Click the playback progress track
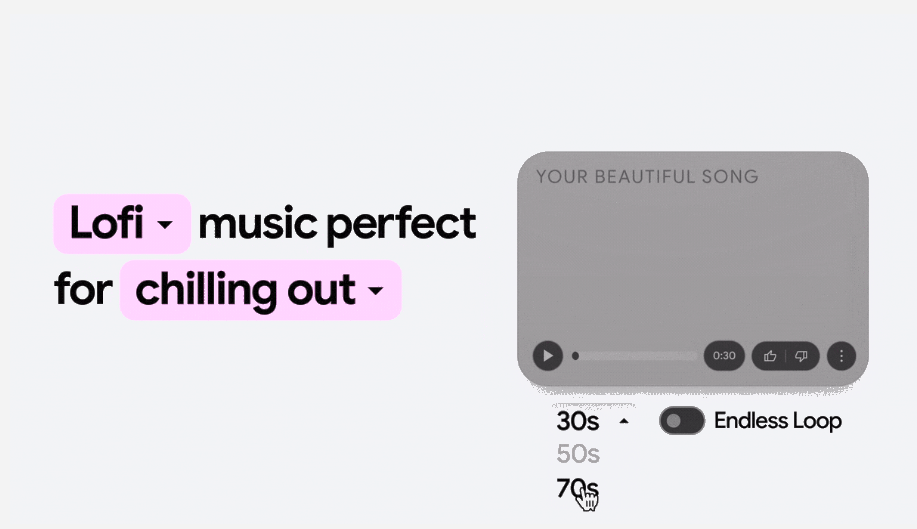The image size is (917, 529). [635, 355]
